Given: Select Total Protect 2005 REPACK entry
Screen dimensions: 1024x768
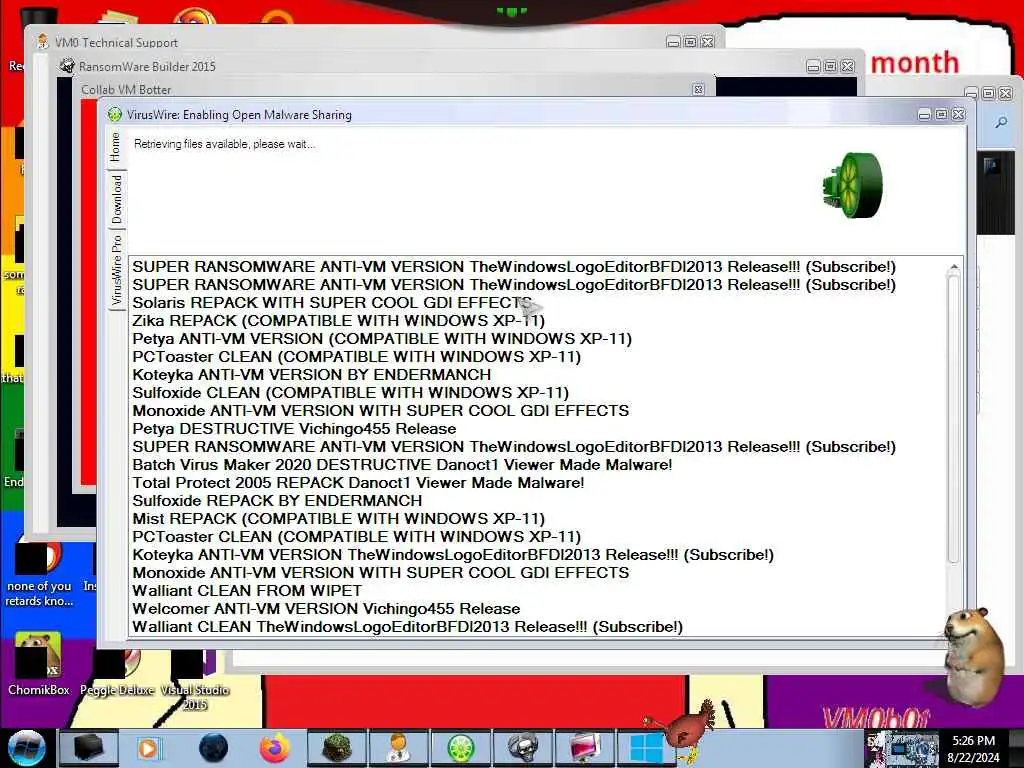Looking at the screenshot, I should pyautogui.click(x=358, y=483).
